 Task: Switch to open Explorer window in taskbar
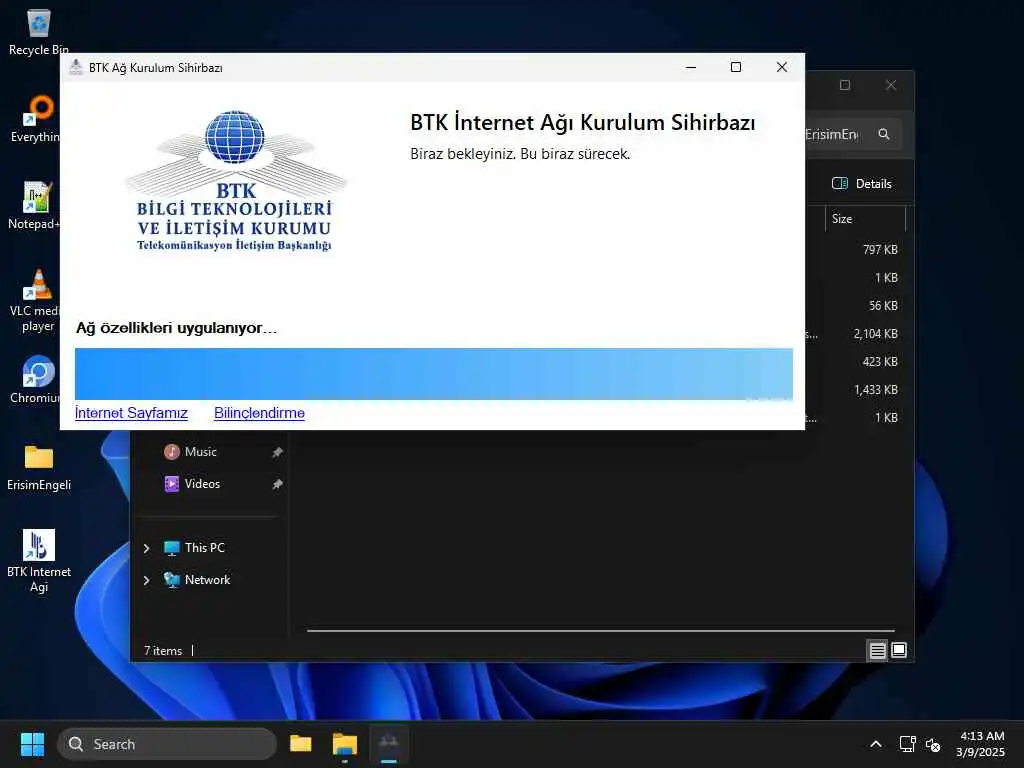point(345,744)
